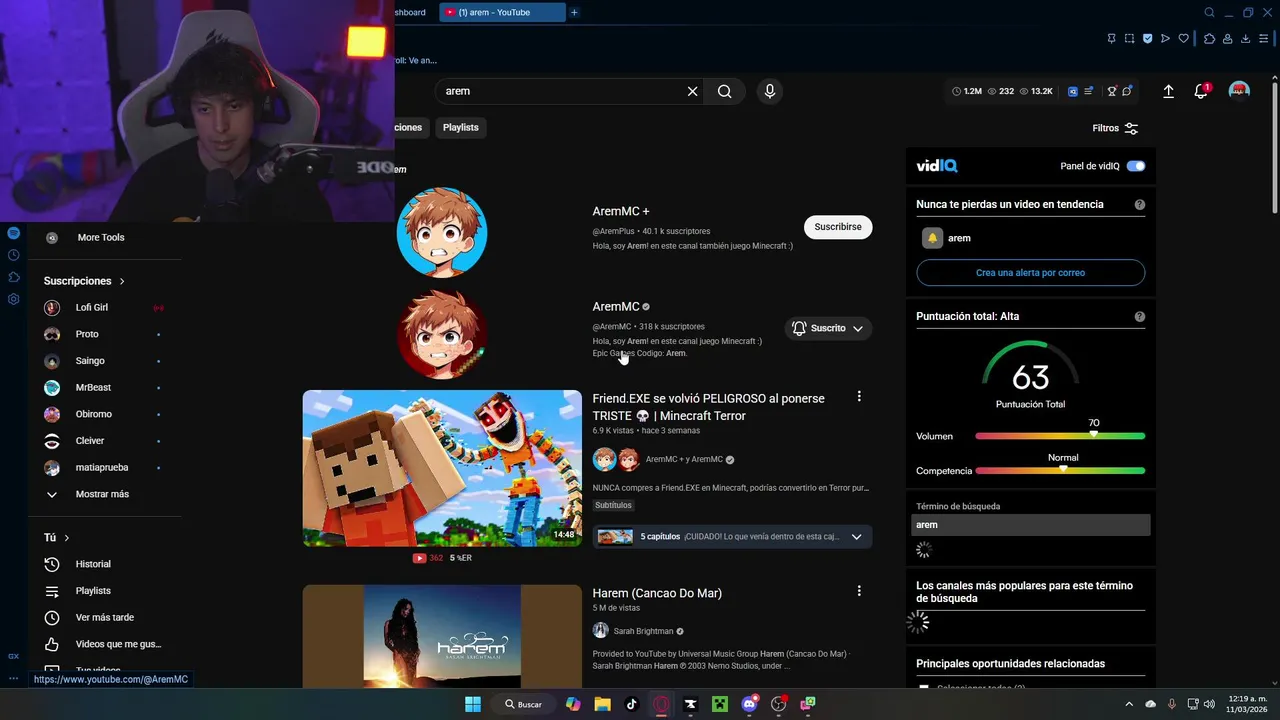Click the upload arrow icon in YouTube header

1168,91
